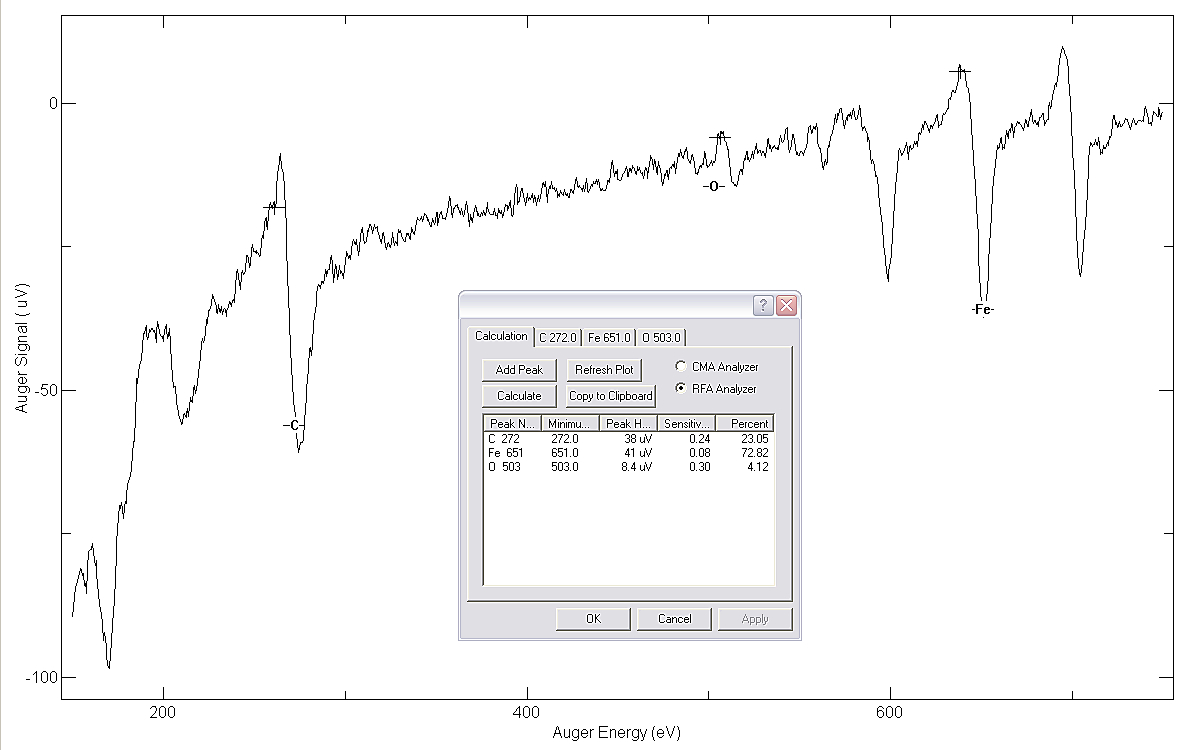Viewport: 1188px width, 750px height.
Task: Click the -Fe- peak label on plot
Action: 982,310
